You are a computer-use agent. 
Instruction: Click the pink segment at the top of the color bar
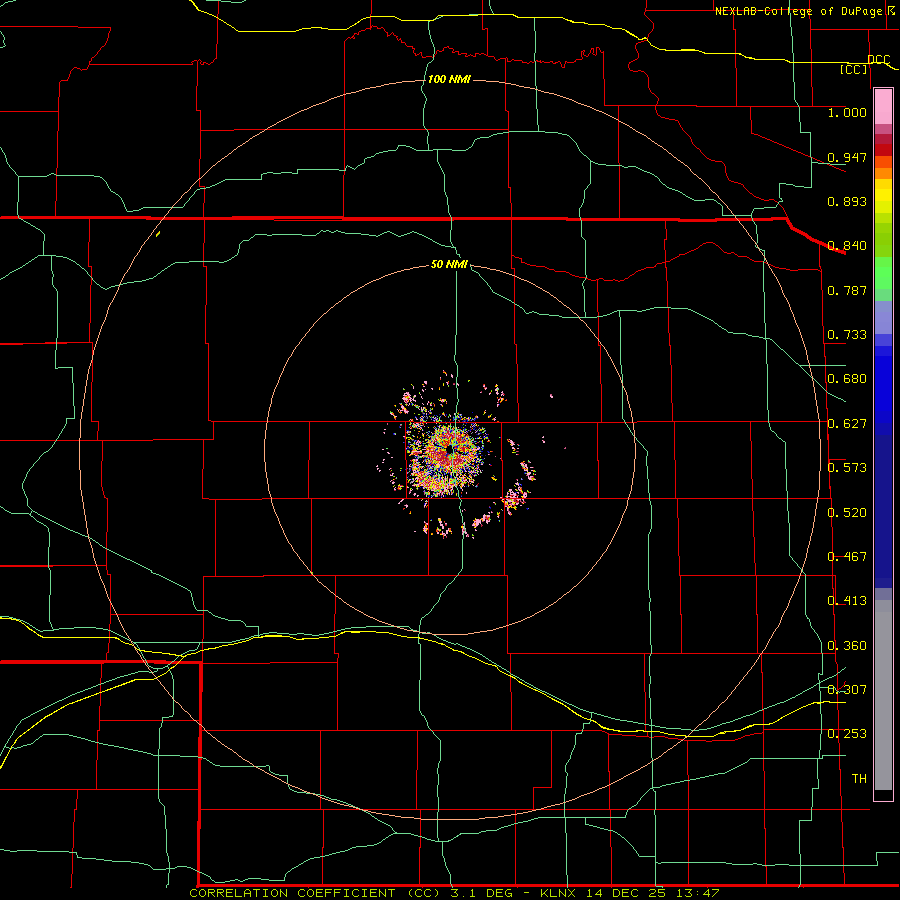click(x=883, y=107)
